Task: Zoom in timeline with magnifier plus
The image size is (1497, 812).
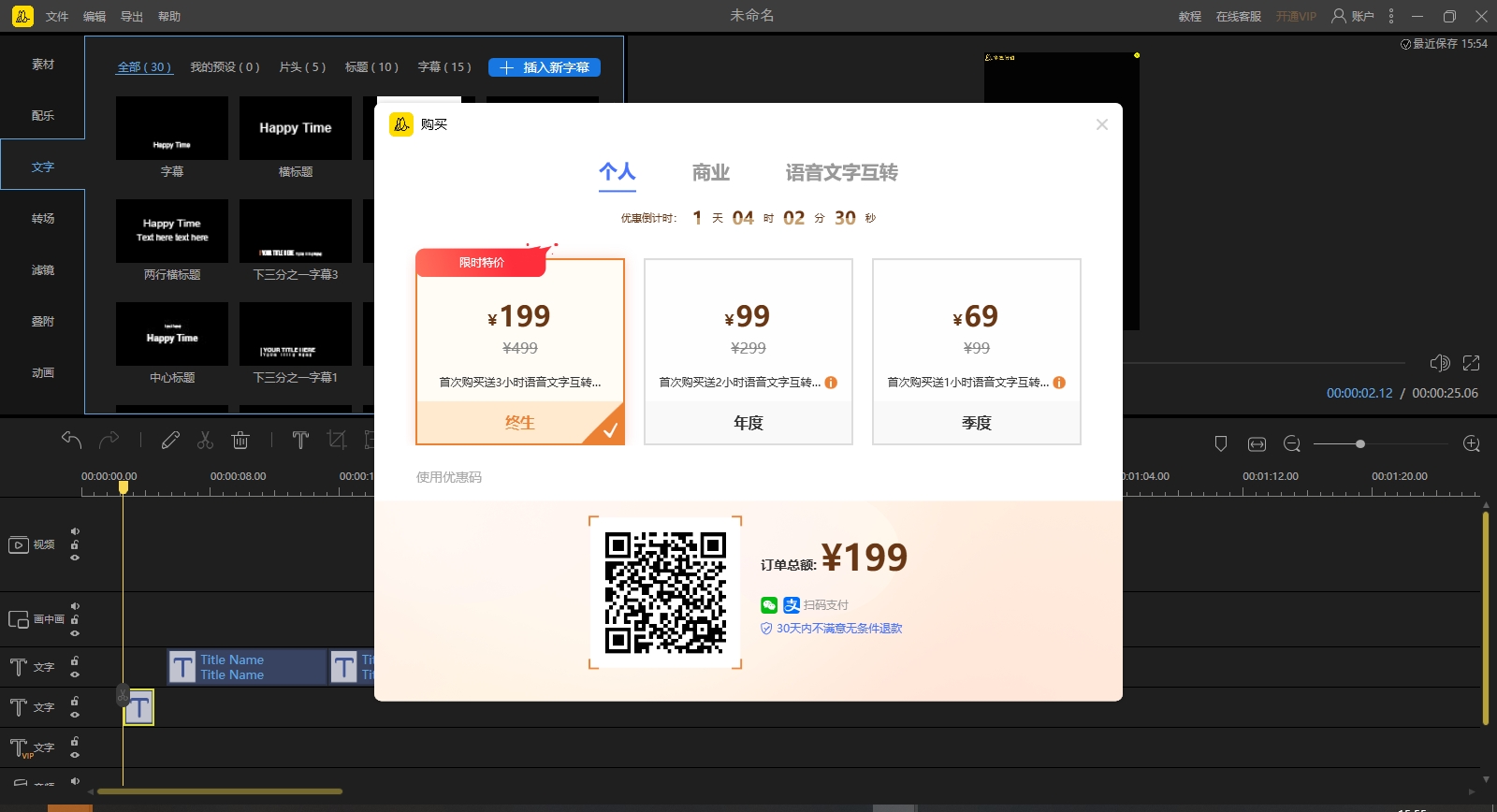Action: (1471, 443)
